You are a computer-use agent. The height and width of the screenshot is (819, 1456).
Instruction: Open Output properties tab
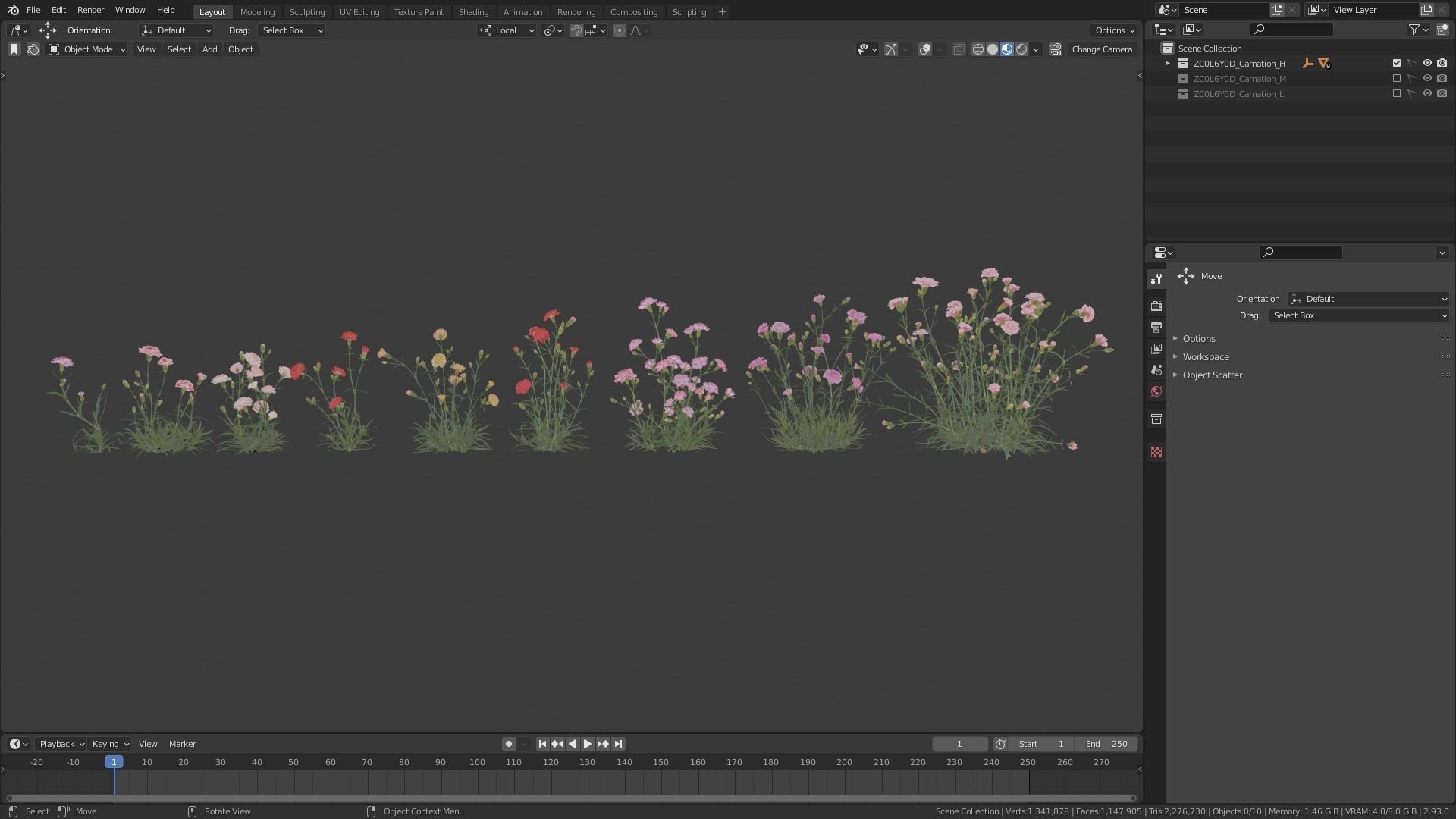1156,328
